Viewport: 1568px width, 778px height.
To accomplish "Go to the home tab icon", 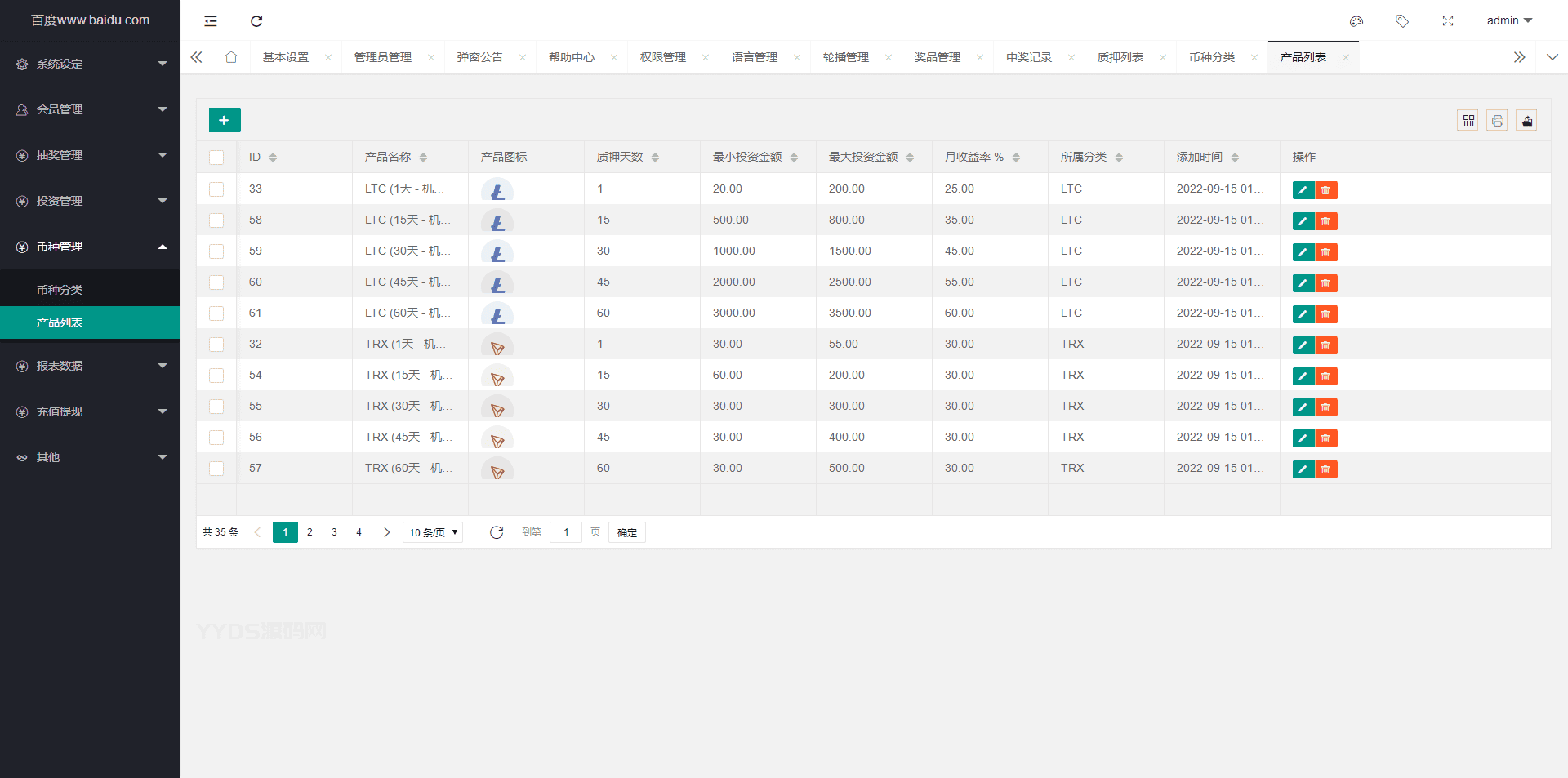I will (231, 57).
